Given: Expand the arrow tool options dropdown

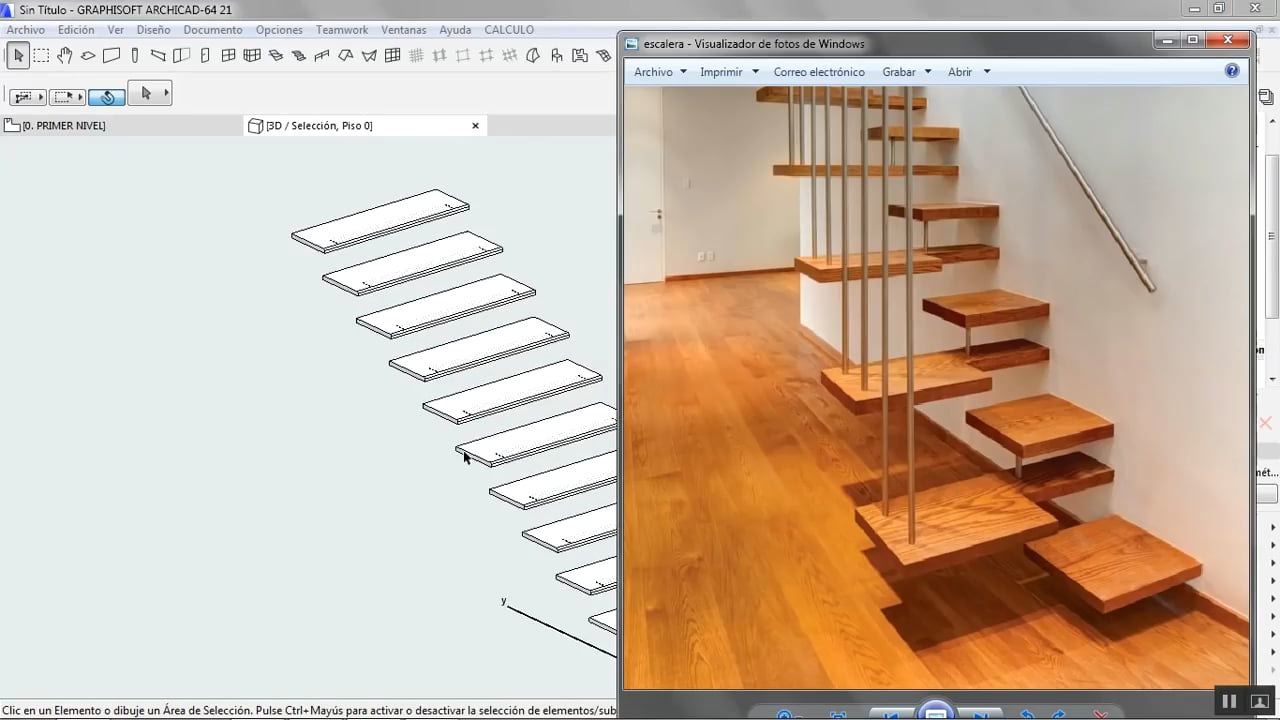Looking at the screenshot, I should click(166, 94).
